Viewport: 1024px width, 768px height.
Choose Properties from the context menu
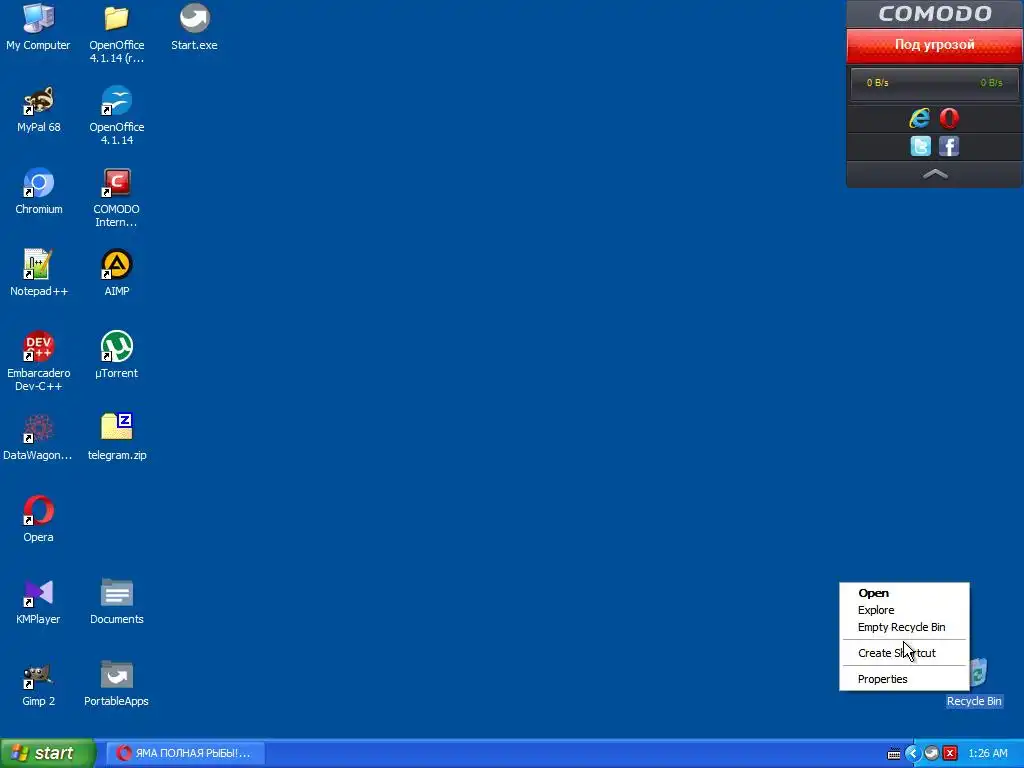(904, 679)
